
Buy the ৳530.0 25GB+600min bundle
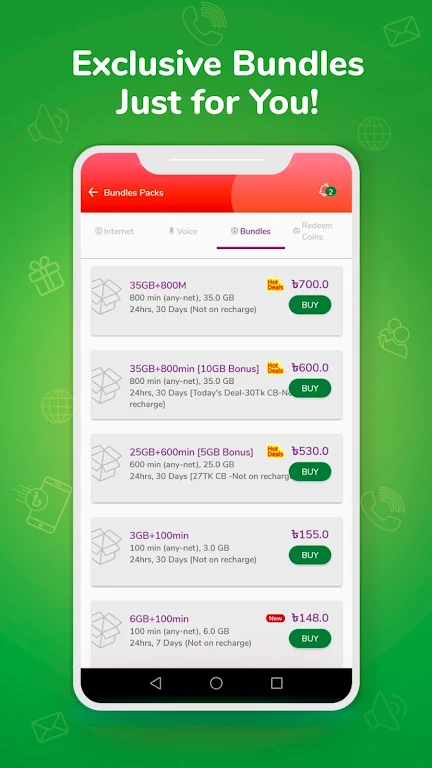point(310,471)
